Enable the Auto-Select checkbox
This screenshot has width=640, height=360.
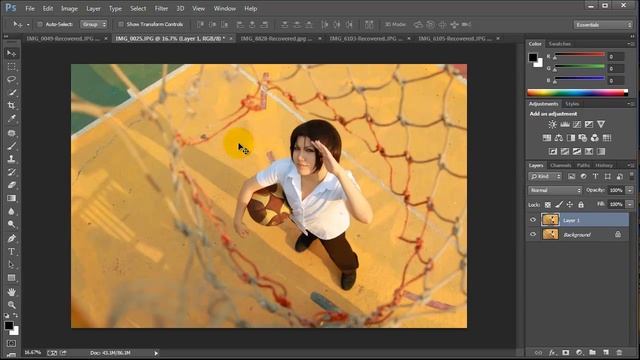40,24
